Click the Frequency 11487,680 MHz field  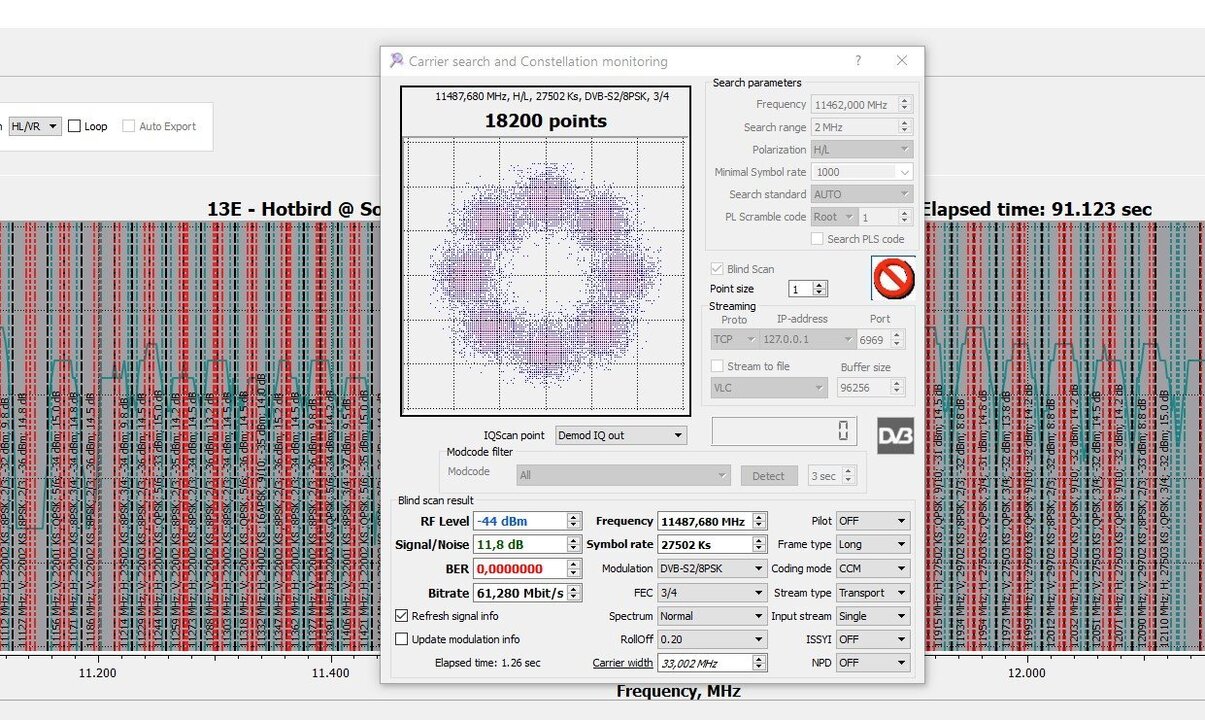(703, 521)
